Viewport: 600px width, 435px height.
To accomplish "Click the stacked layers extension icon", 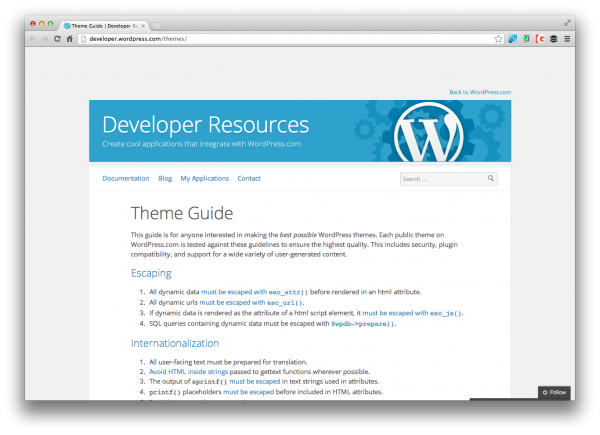I will coord(554,39).
